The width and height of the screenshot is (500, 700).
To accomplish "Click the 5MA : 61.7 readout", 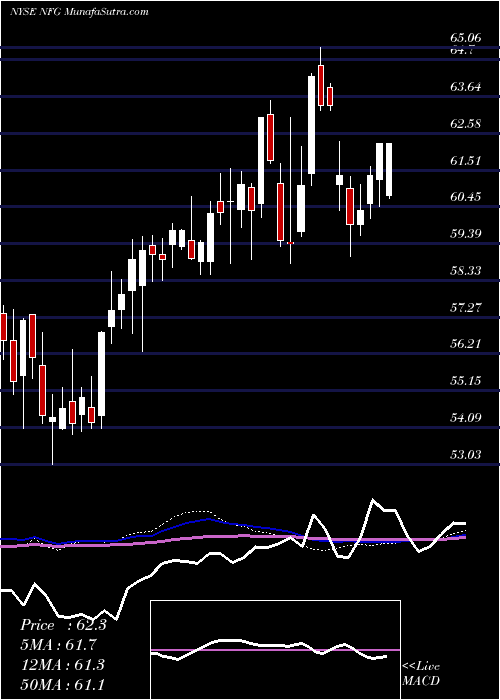I will (58, 645).
